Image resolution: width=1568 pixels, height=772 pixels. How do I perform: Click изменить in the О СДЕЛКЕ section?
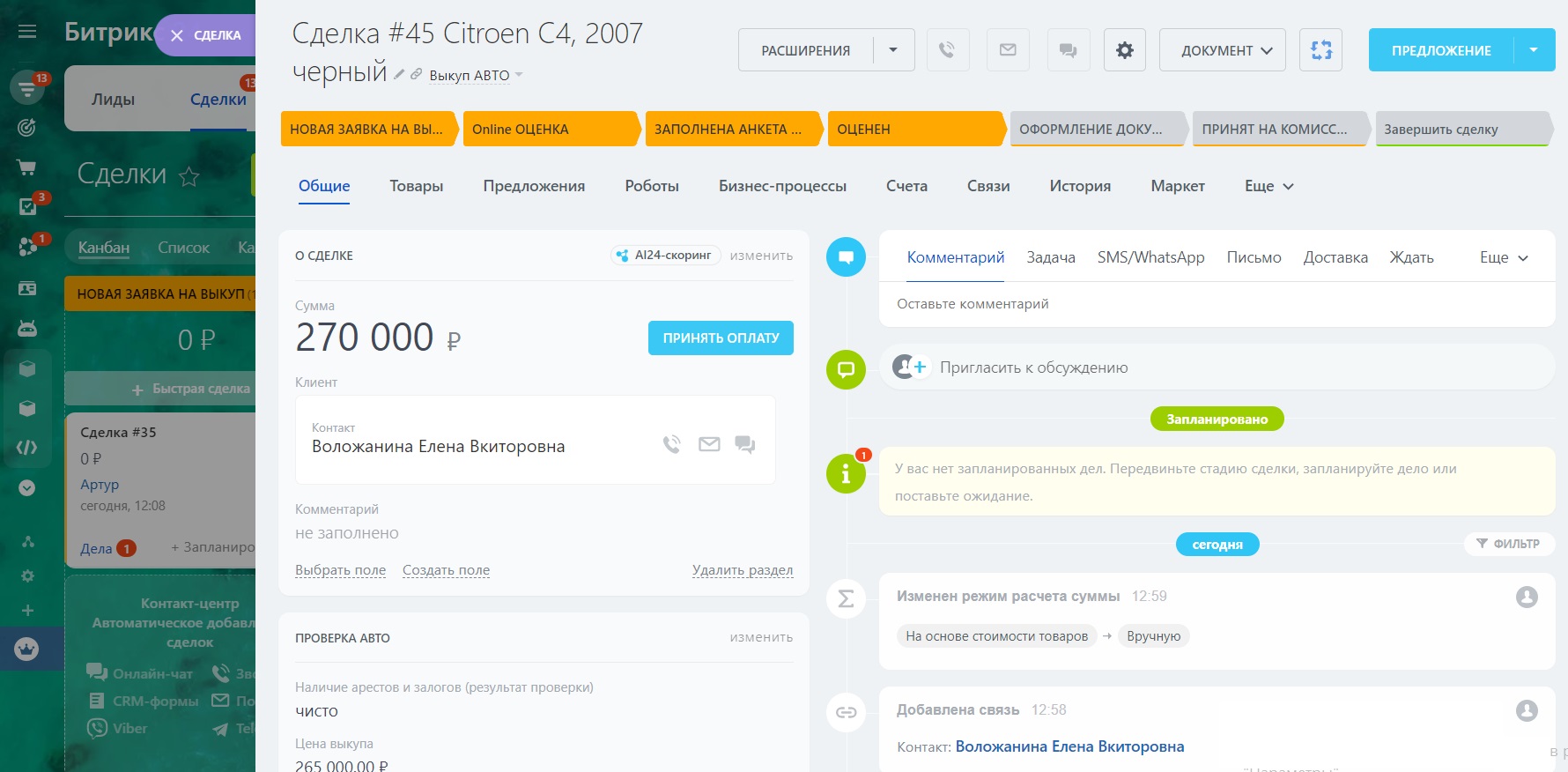tap(761, 256)
